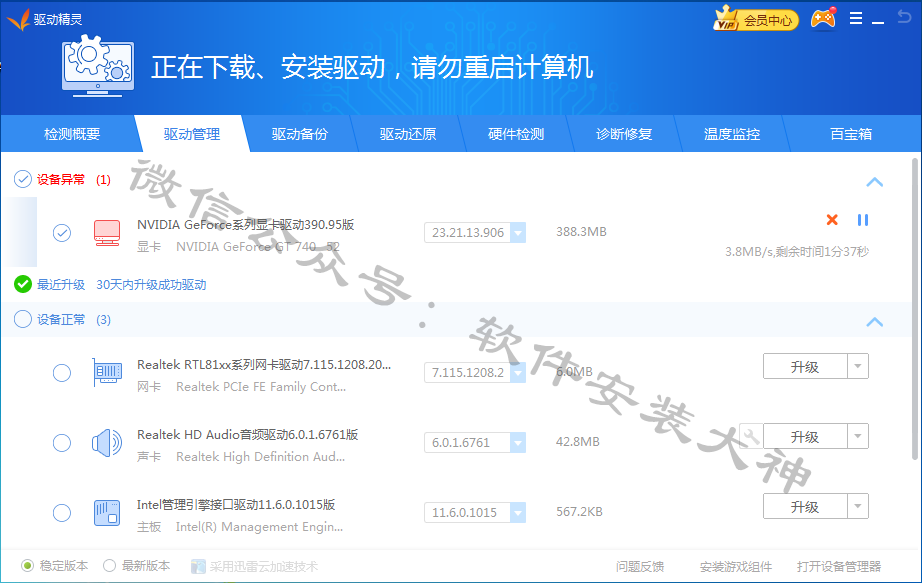Switch to the 诊断修复 tab
Image resolution: width=922 pixels, height=583 pixels.
point(624,134)
